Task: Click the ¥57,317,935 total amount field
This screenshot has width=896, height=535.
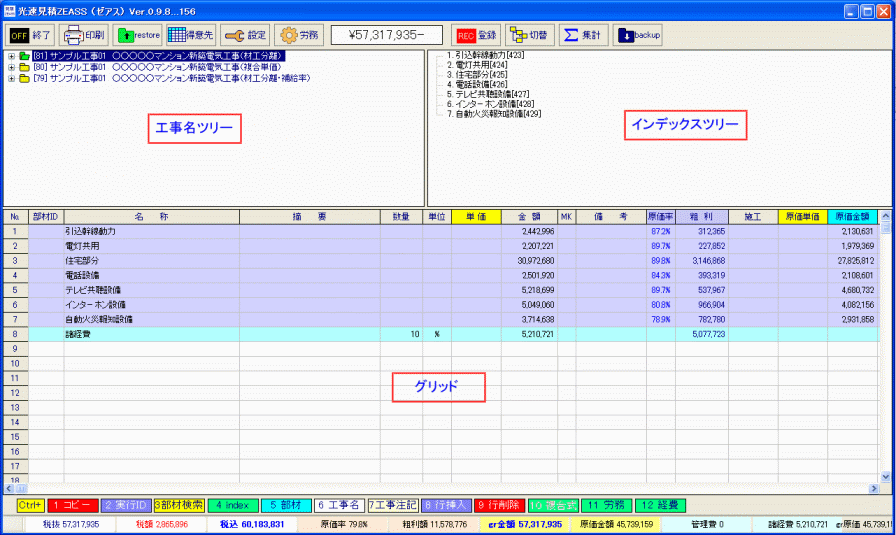Action: point(387,35)
